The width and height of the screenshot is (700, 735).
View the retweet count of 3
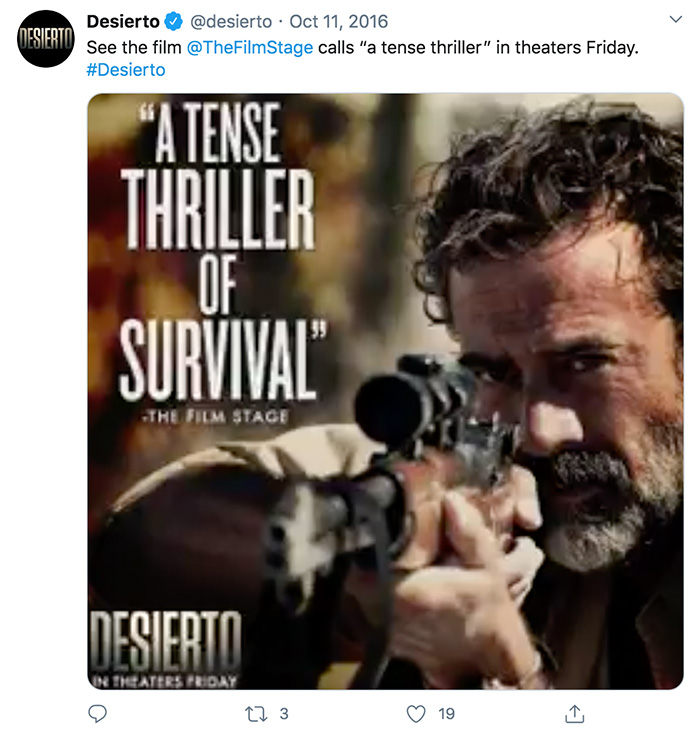284,713
